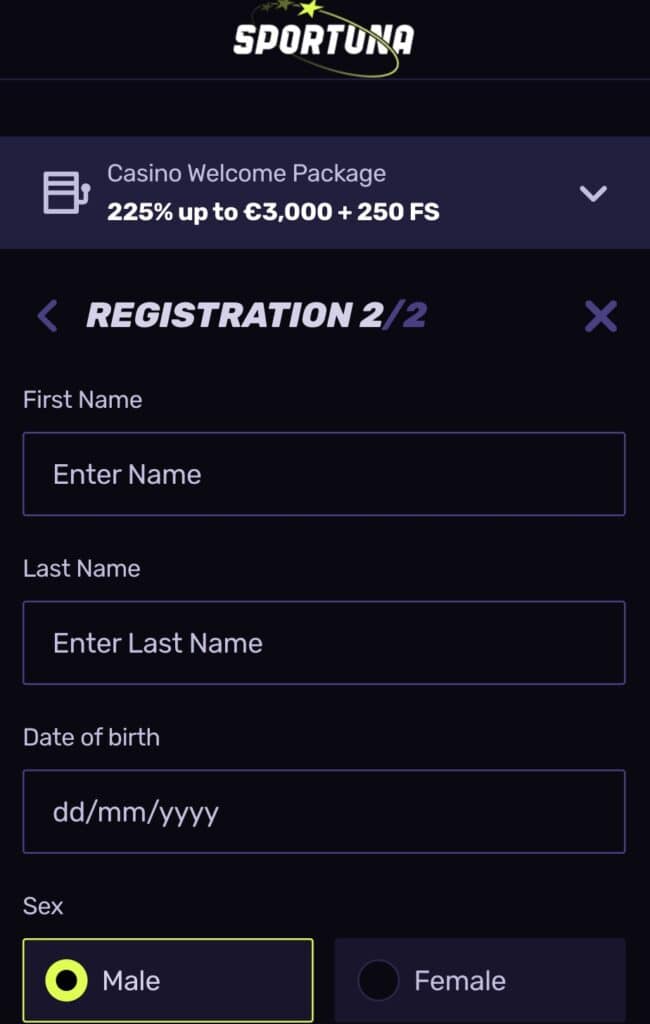
Task: Pick the Female option label text
Action: 460,981
